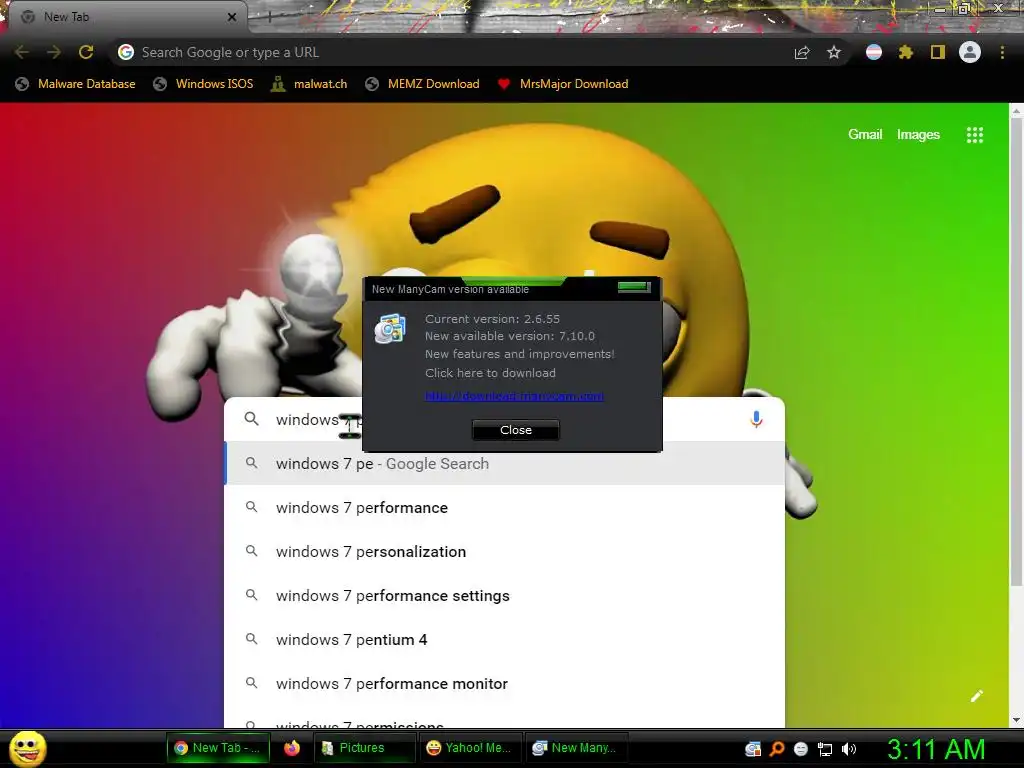Click the share page icon in address bar

(802, 52)
